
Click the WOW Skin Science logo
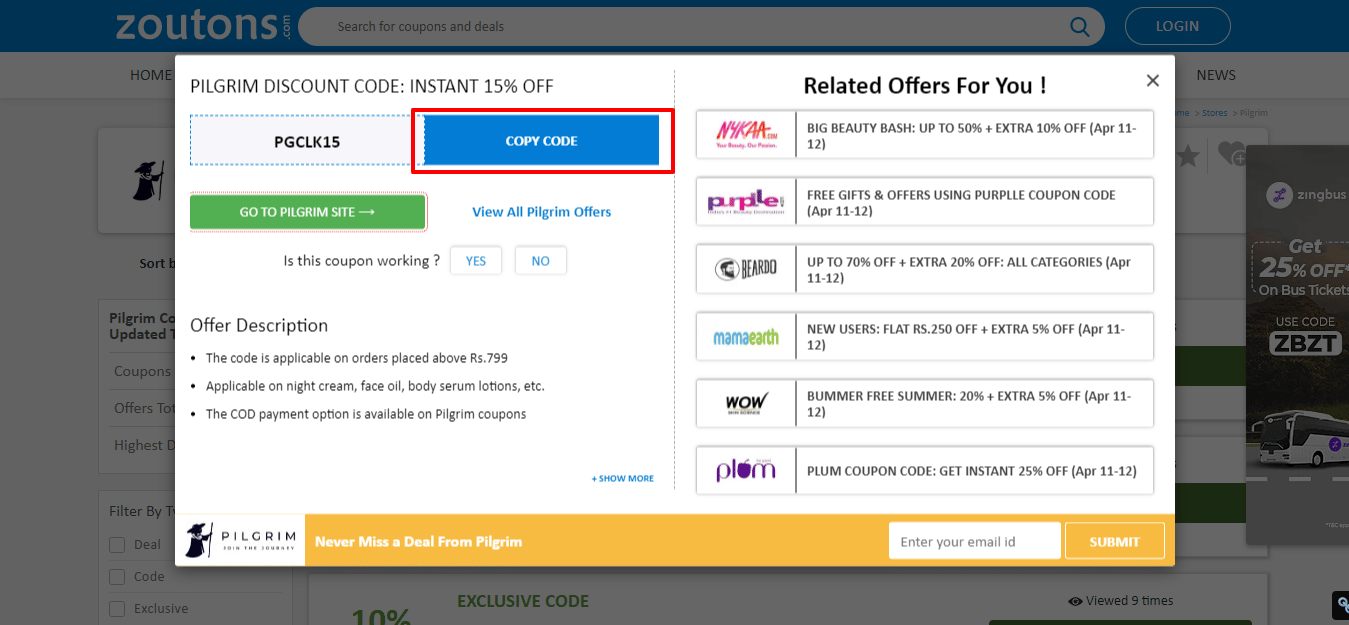(745, 403)
